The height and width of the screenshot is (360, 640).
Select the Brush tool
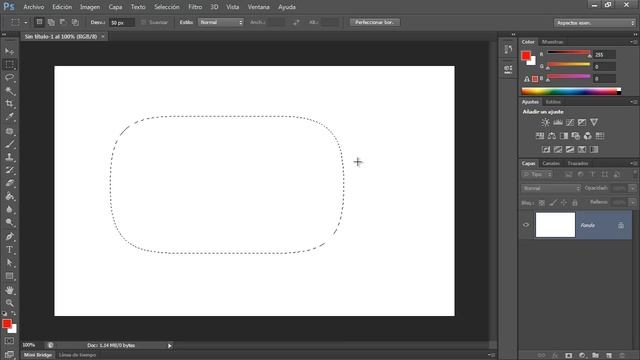pos(9,144)
